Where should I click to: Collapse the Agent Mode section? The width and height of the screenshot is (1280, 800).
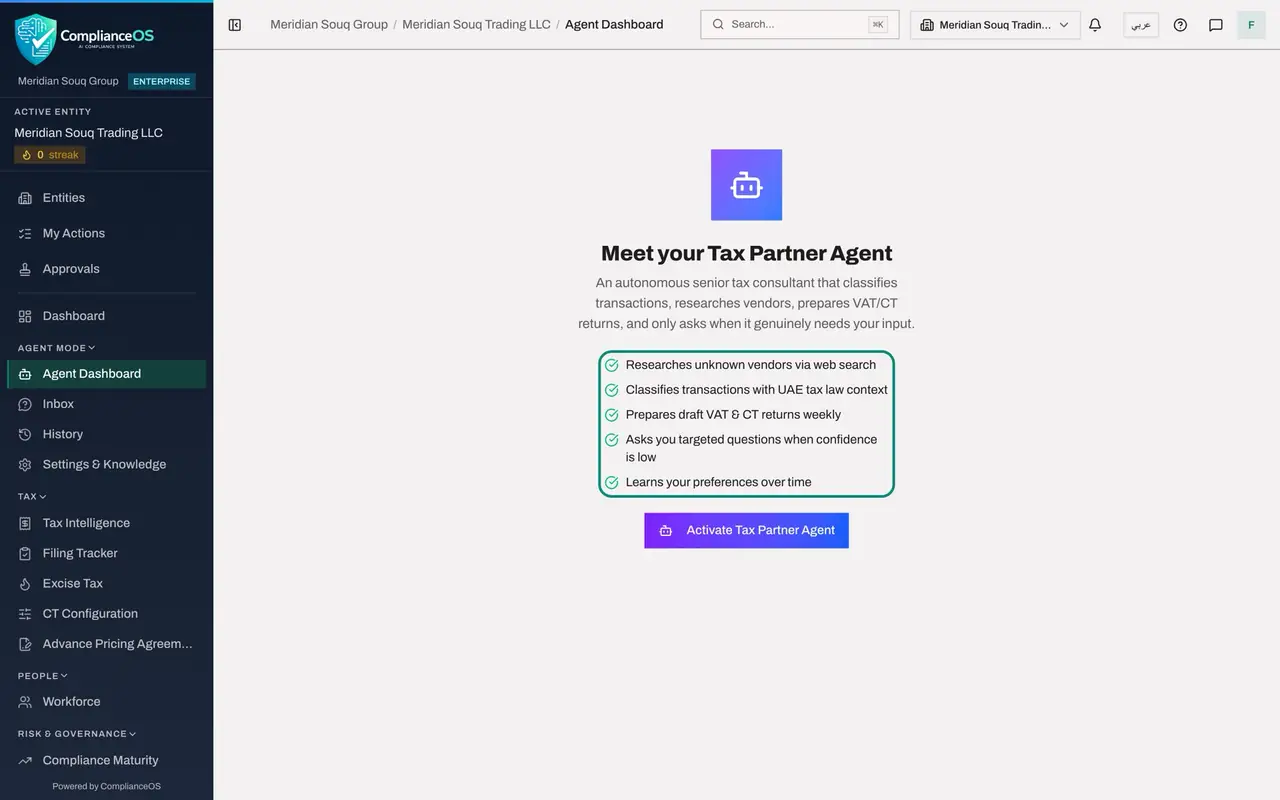tap(56, 348)
